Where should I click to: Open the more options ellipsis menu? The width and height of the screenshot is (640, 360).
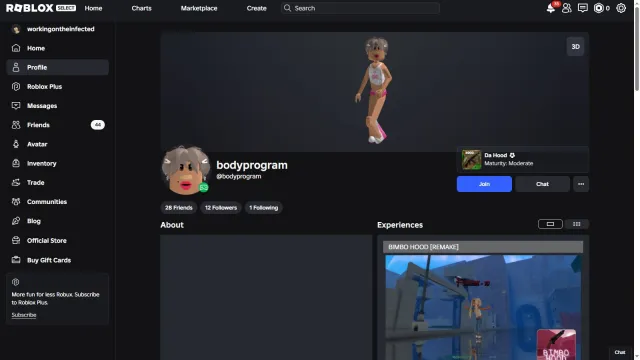[x=581, y=184]
